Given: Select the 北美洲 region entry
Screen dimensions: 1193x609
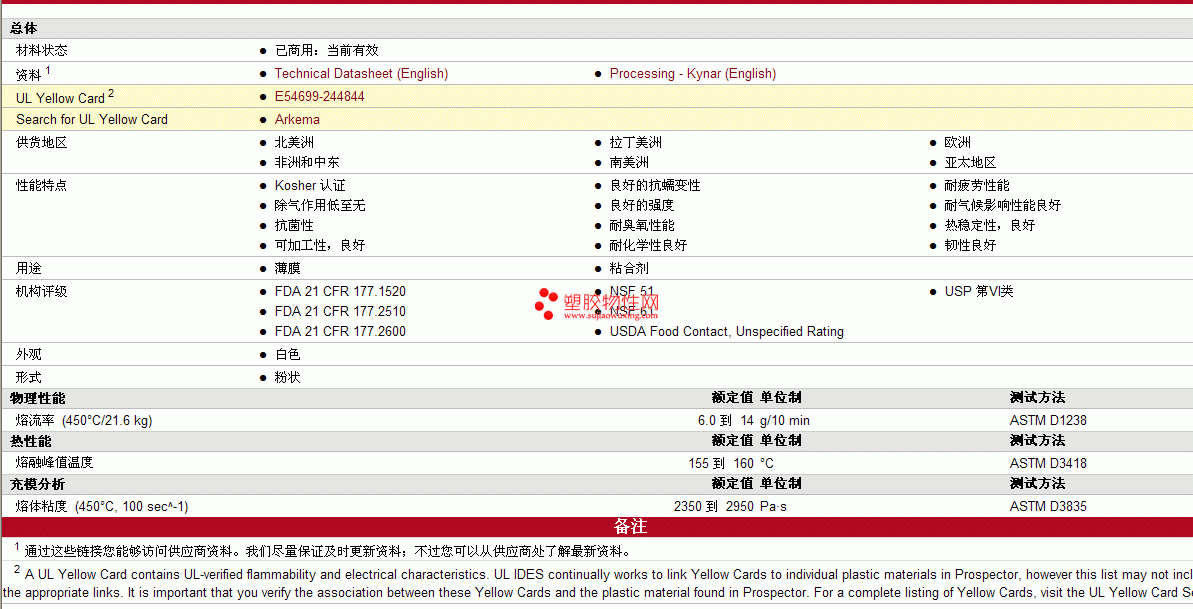Looking at the screenshot, I should point(294,142).
